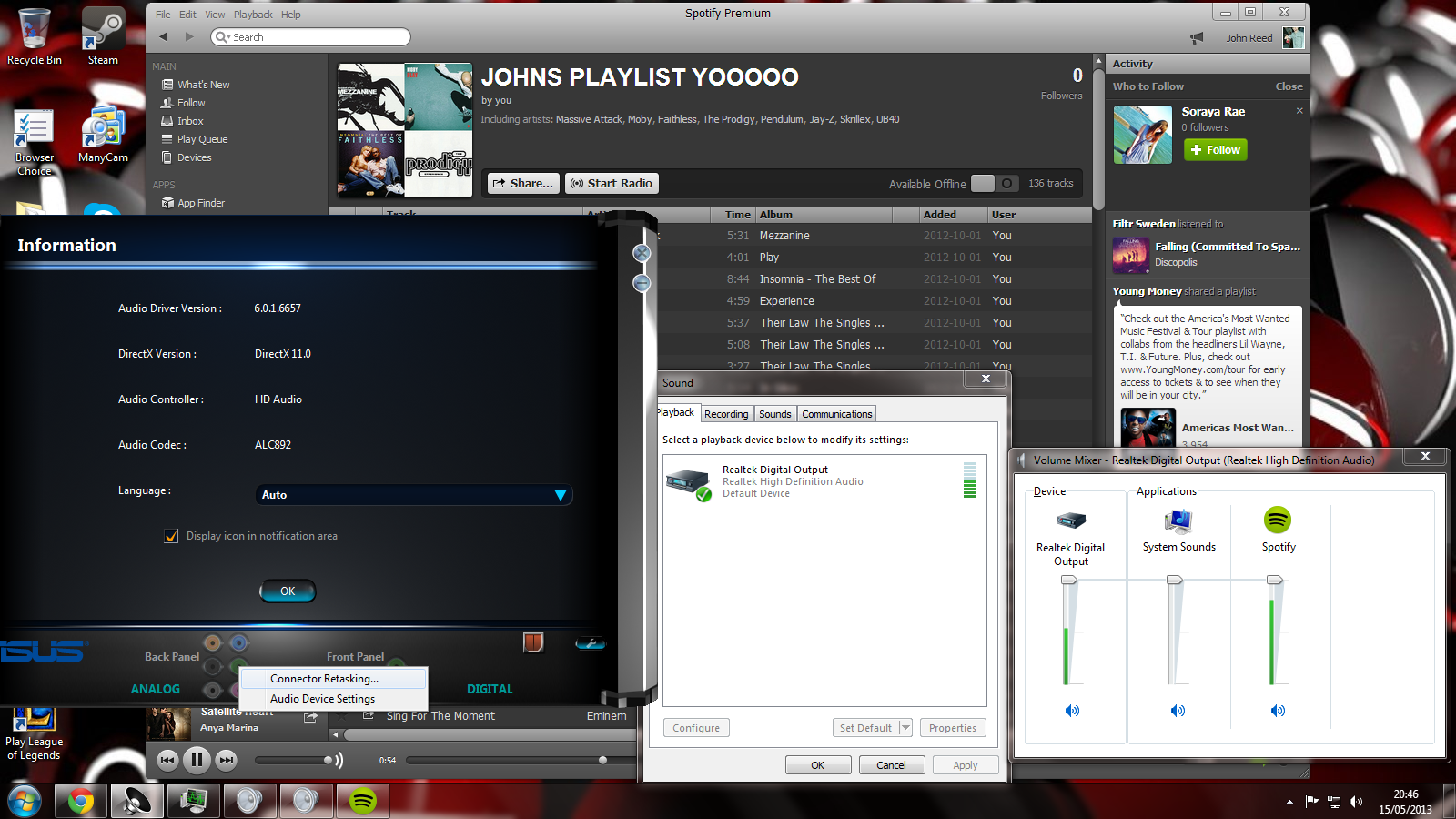Image resolution: width=1456 pixels, height=819 pixels.
Task: Click Spotify forward navigation arrow
Action: 189,37
